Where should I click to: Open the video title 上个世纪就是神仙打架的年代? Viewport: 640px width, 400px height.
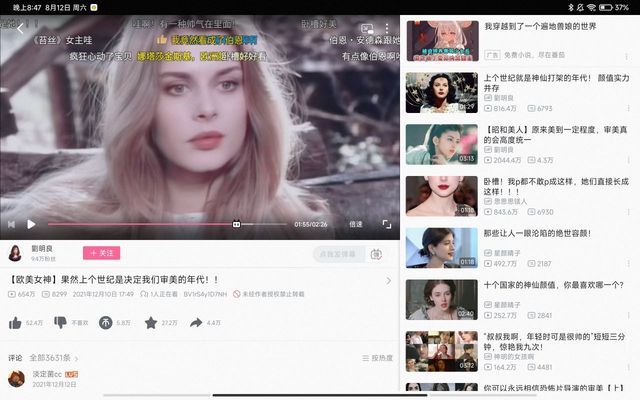click(x=556, y=83)
